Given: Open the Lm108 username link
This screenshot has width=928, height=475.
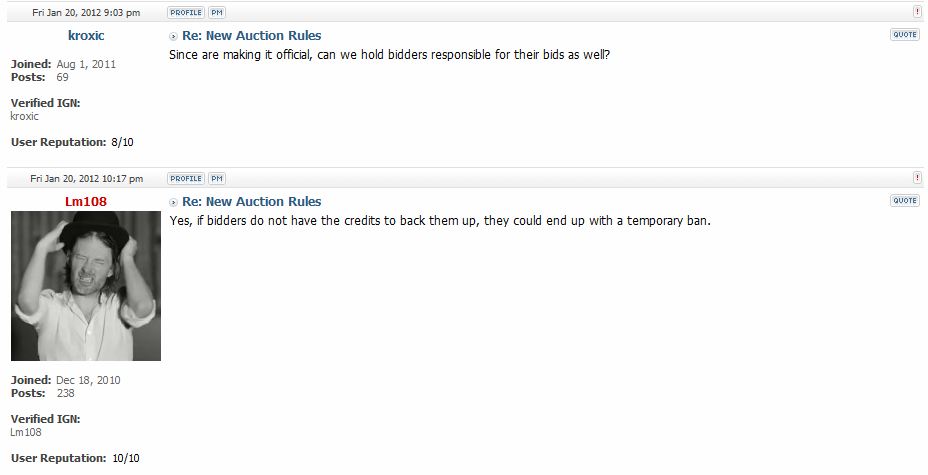Looking at the screenshot, I should [x=86, y=202].
